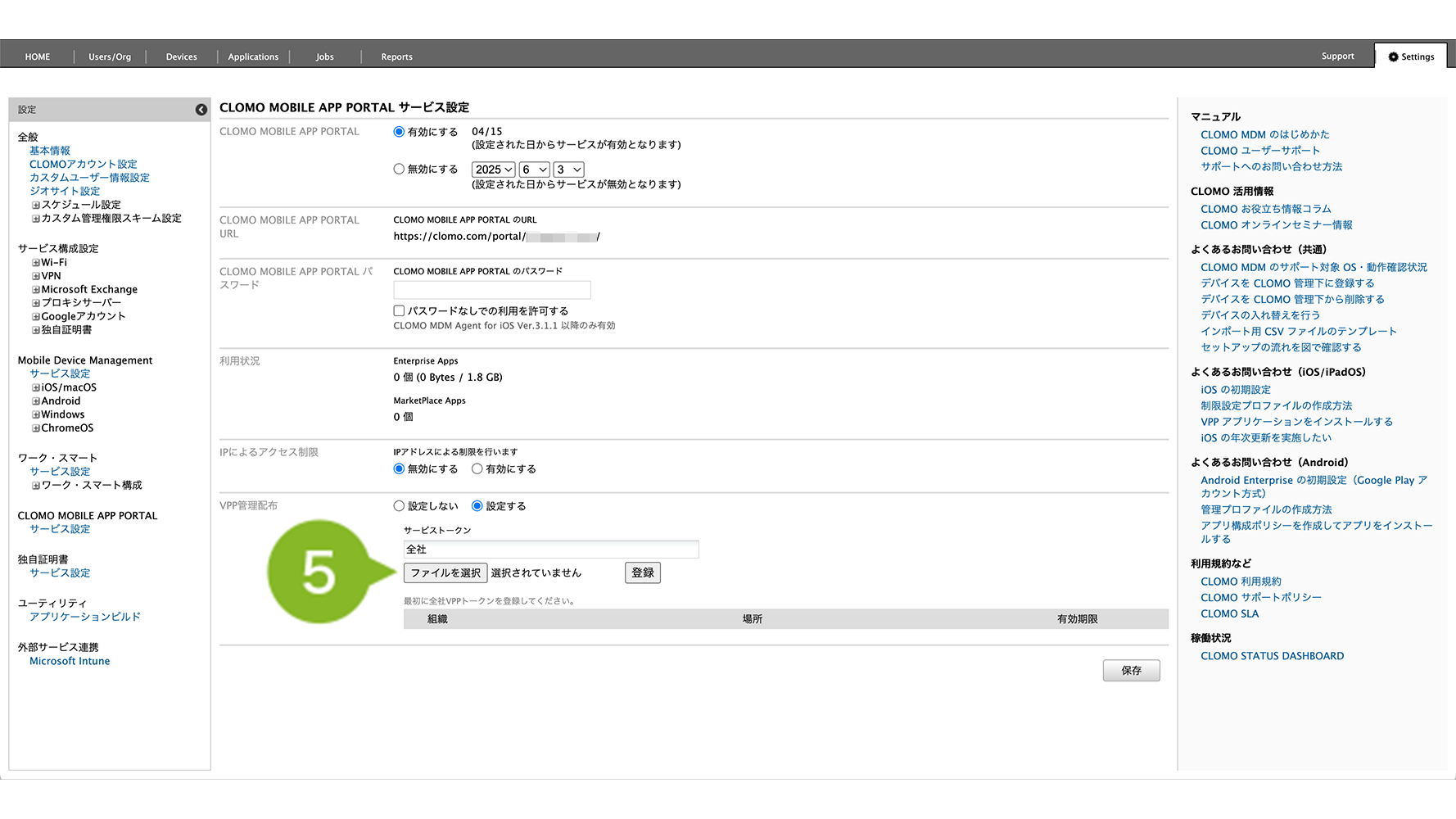Screen dimensions: 1456x819
Task: Open 基本情報 link
Action: pos(50,151)
